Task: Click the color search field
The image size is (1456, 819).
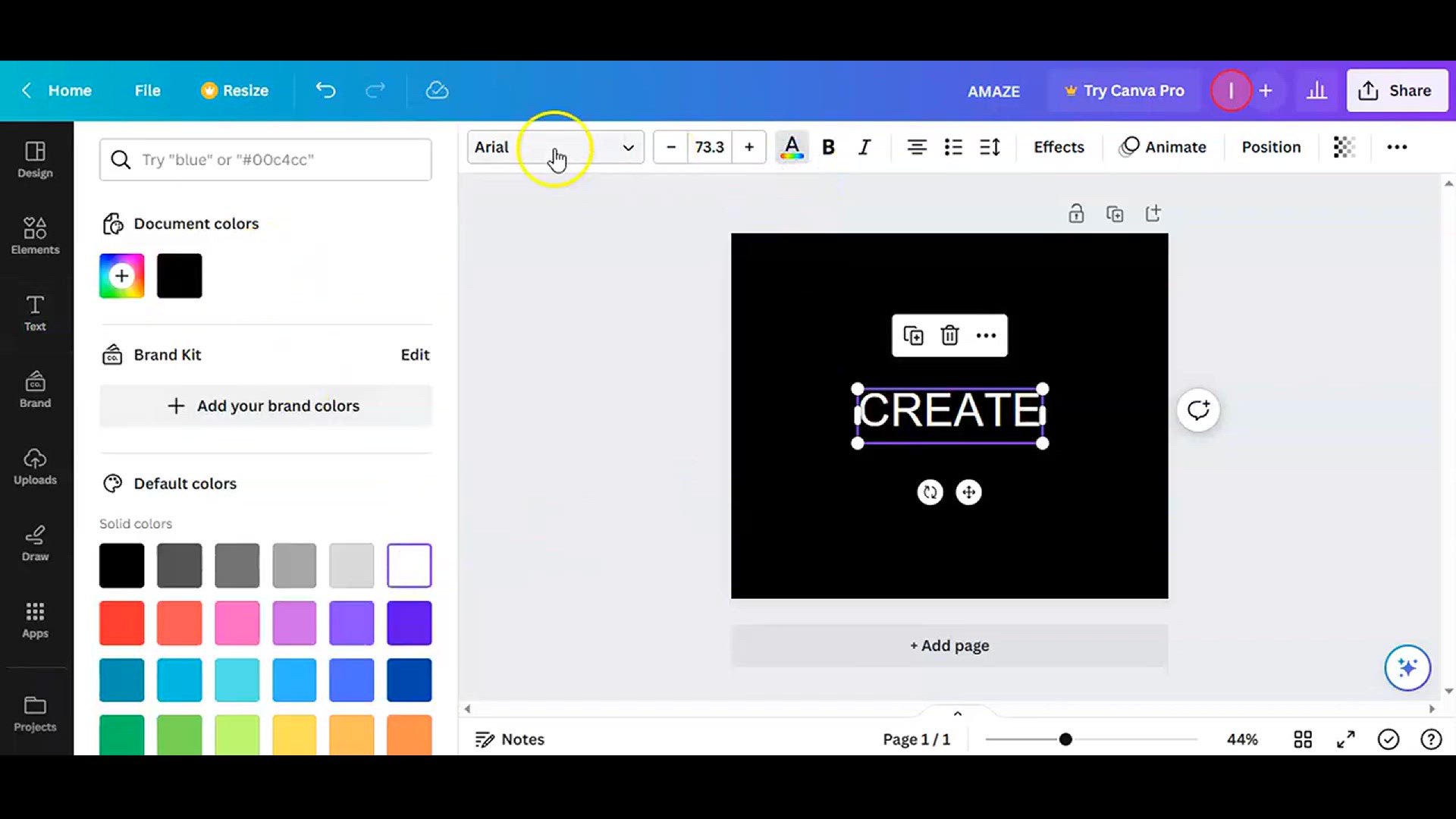Action: (x=265, y=159)
